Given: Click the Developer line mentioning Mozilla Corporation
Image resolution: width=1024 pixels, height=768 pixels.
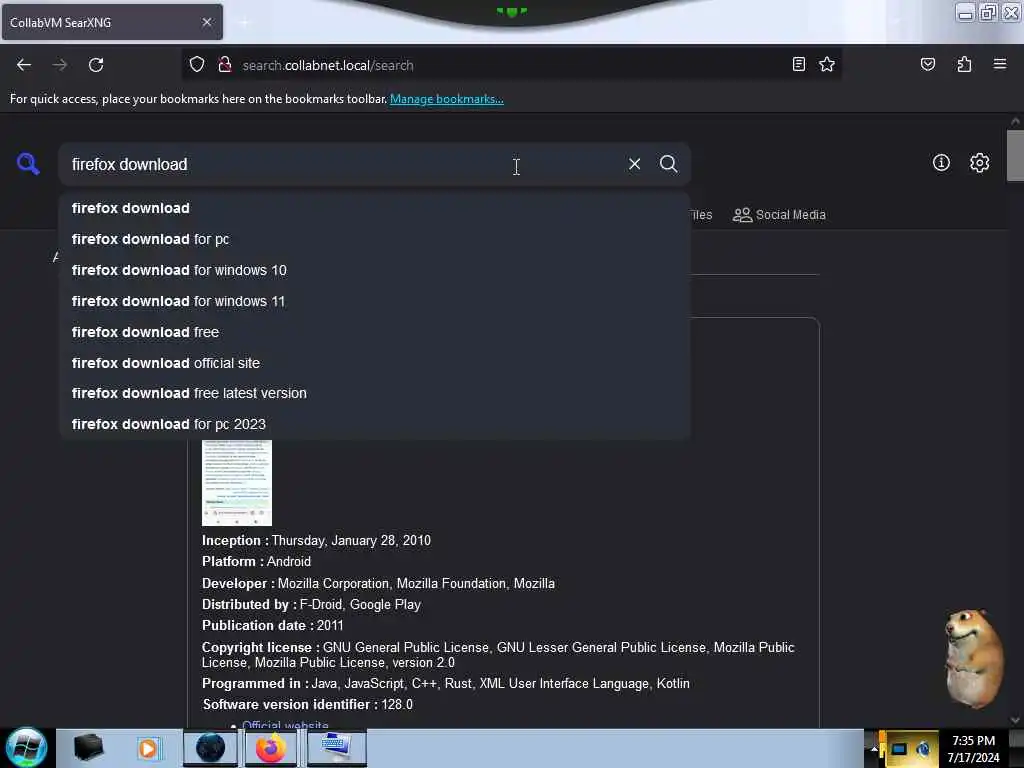Looking at the screenshot, I should pos(378,583).
